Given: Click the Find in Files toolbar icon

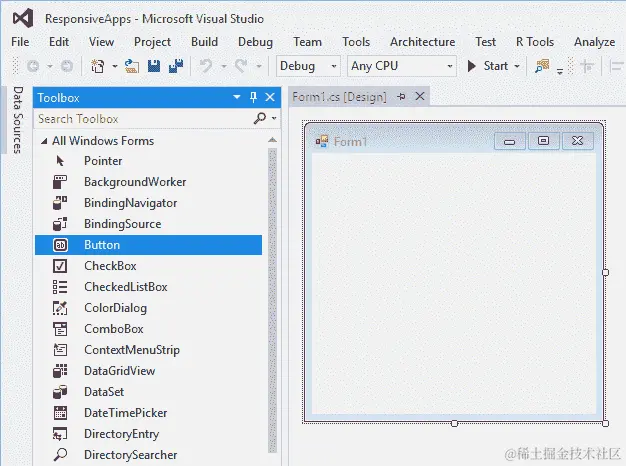Looking at the screenshot, I should coord(542,66).
